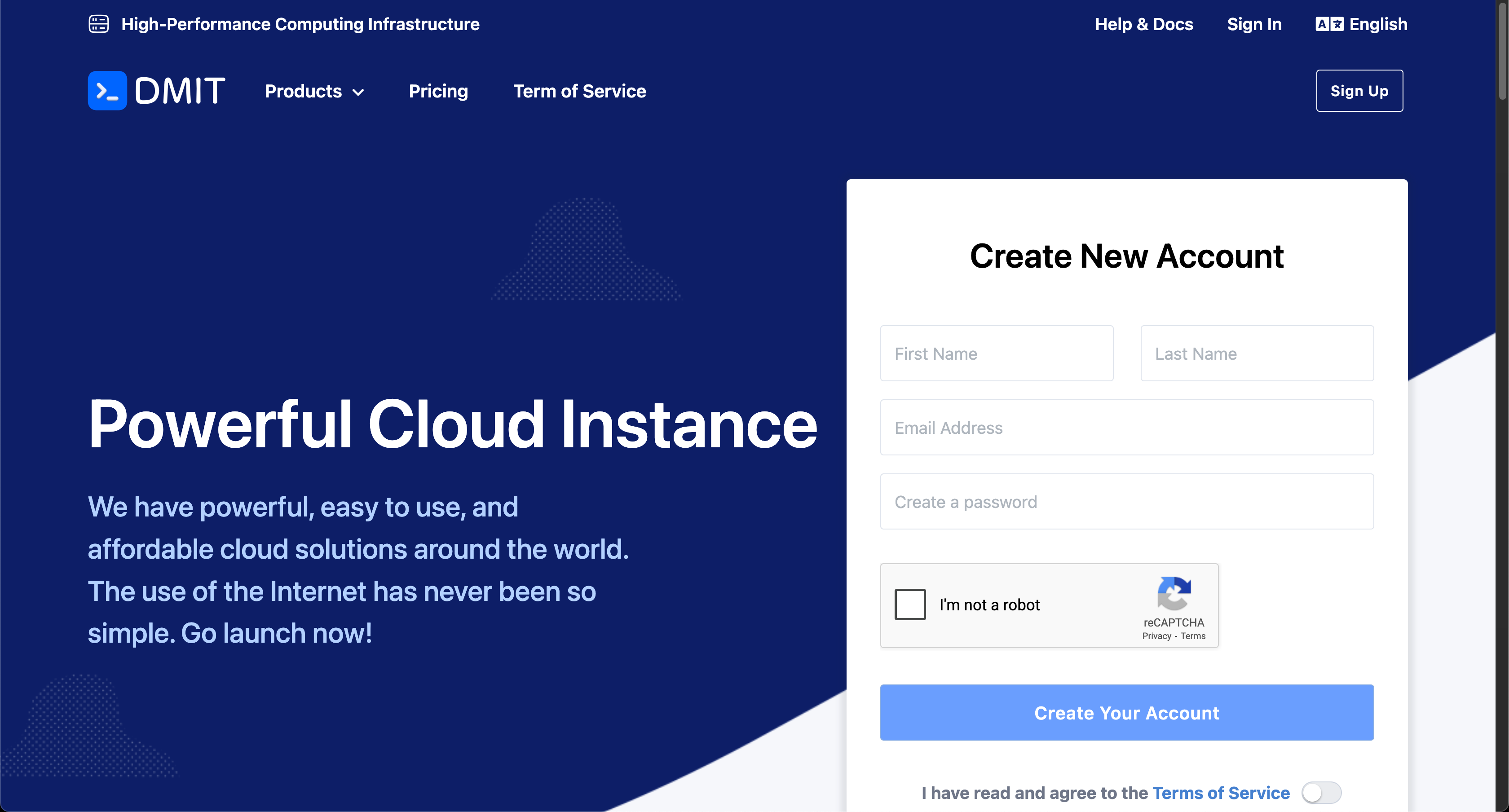Viewport: 1509px width, 812px height.
Task: Click the DMIT wordmark text
Action: point(180,91)
